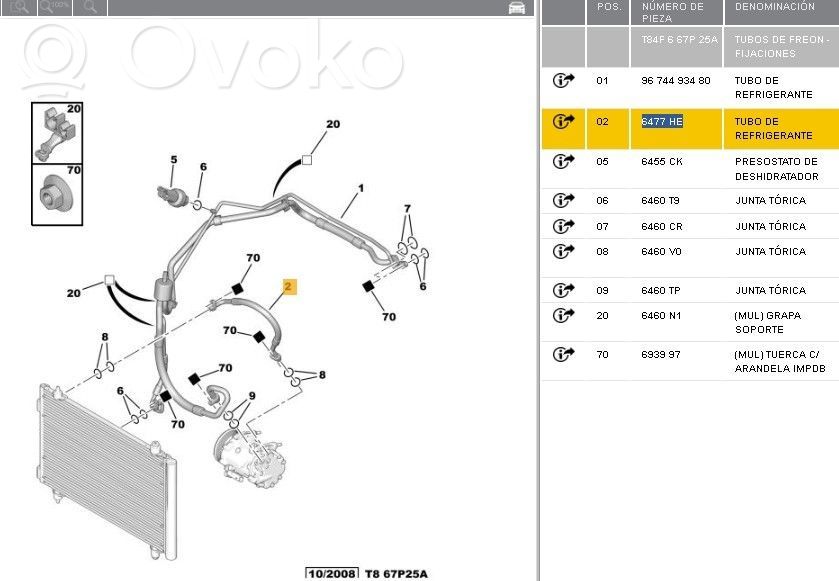Click position number 70 in the table
839x581 pixels.
coord(602,355)
